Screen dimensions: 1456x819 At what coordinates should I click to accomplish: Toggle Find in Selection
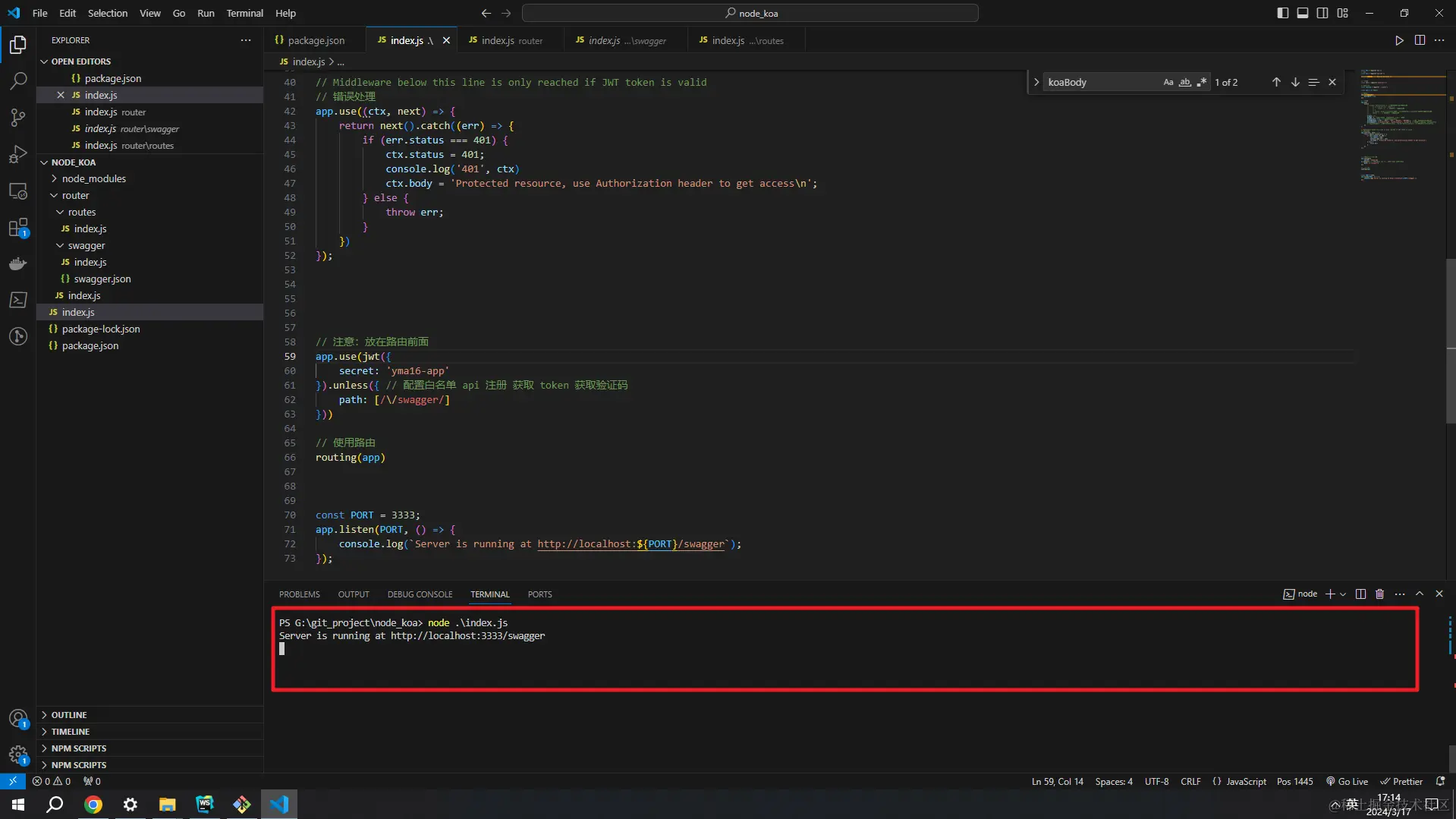tap(1313, 82)
